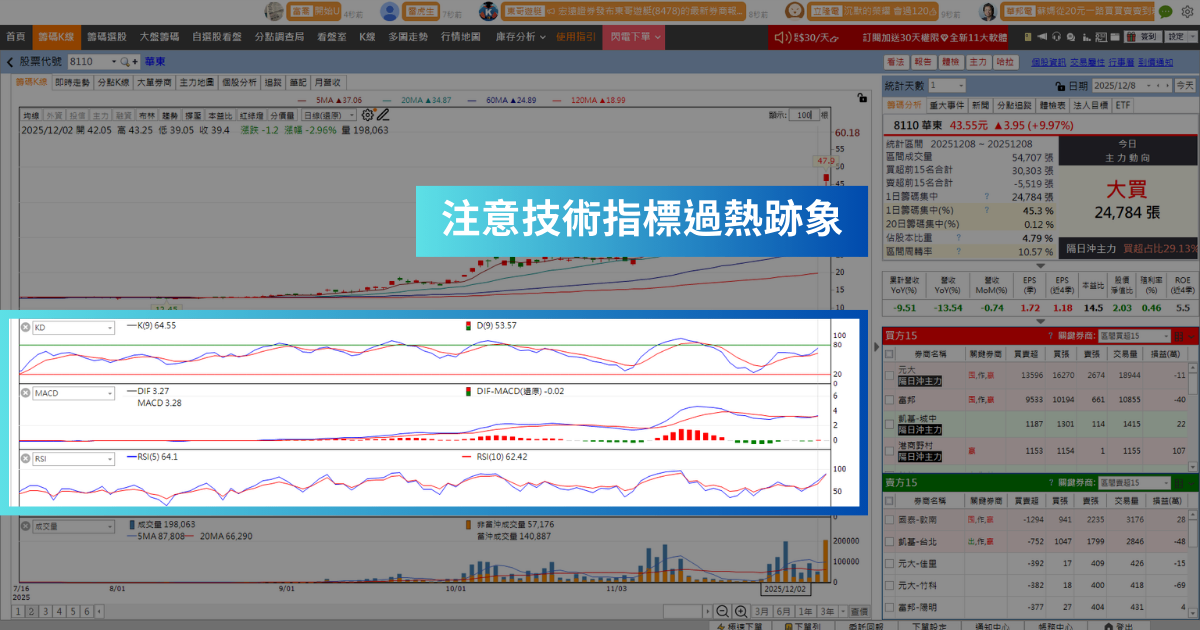The width and height of the screenshot is (1200, 630).
Task: Open the indicator settings gear icon
Action: pyautogui.click(x=367, y=114)
